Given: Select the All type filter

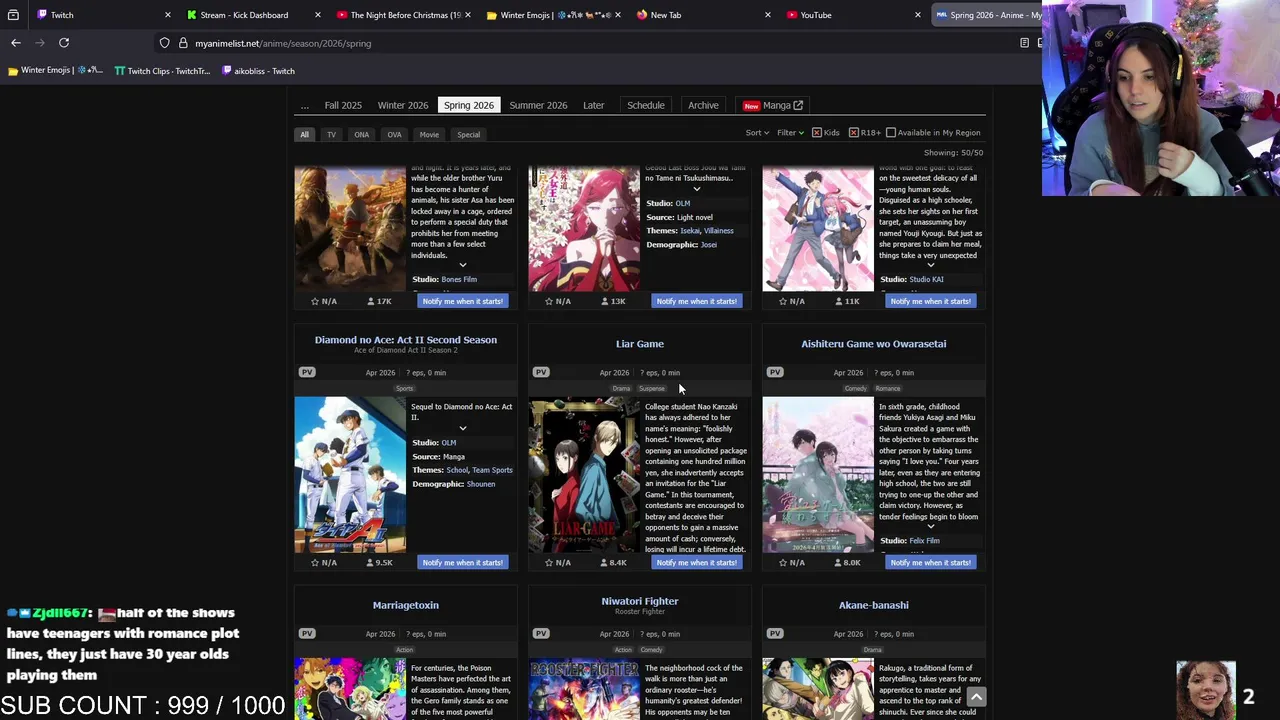Looking at the screenshot, I should point(304,134).
